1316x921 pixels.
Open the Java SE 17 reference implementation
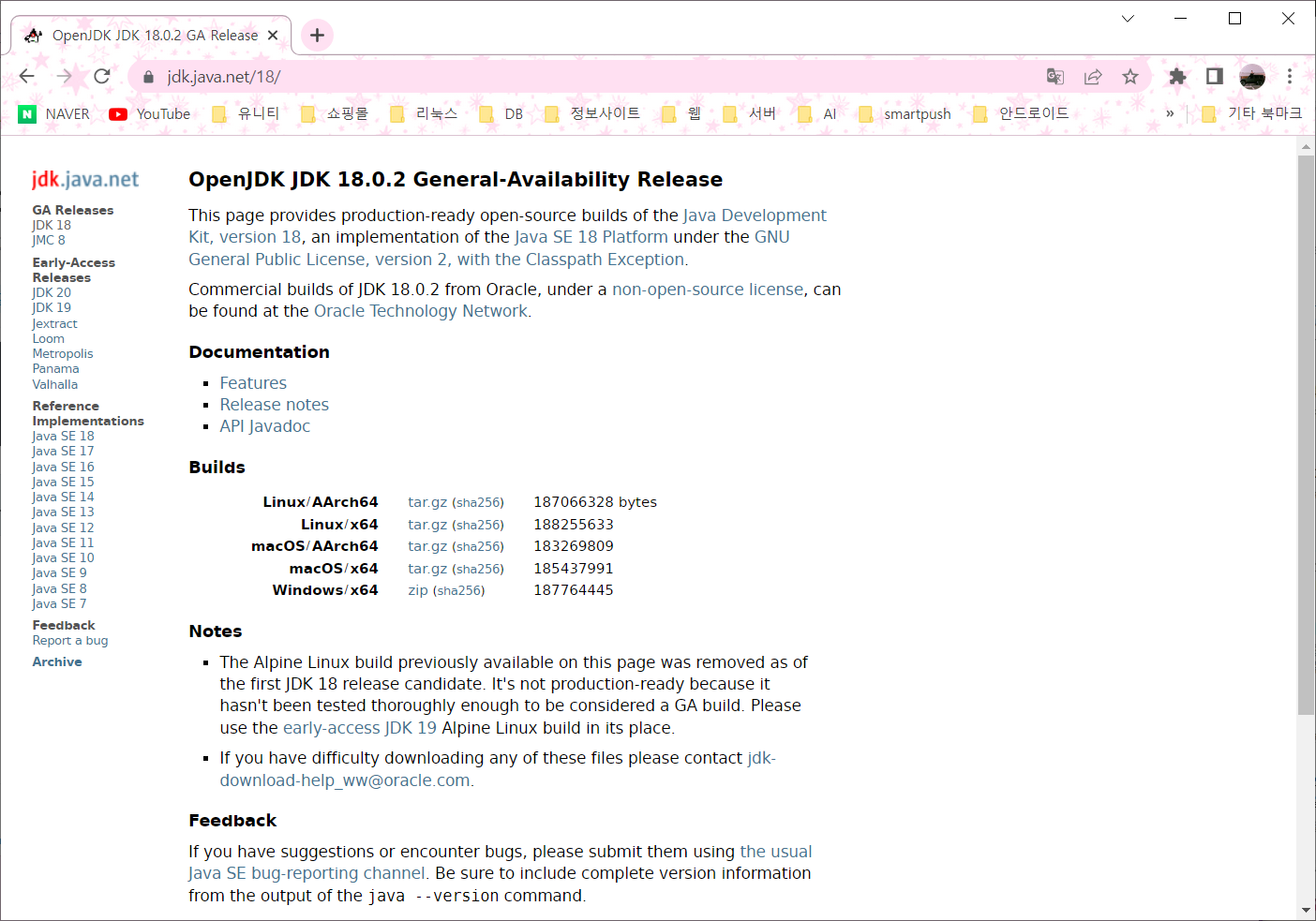pyautogui.click(x=63, y=451)
